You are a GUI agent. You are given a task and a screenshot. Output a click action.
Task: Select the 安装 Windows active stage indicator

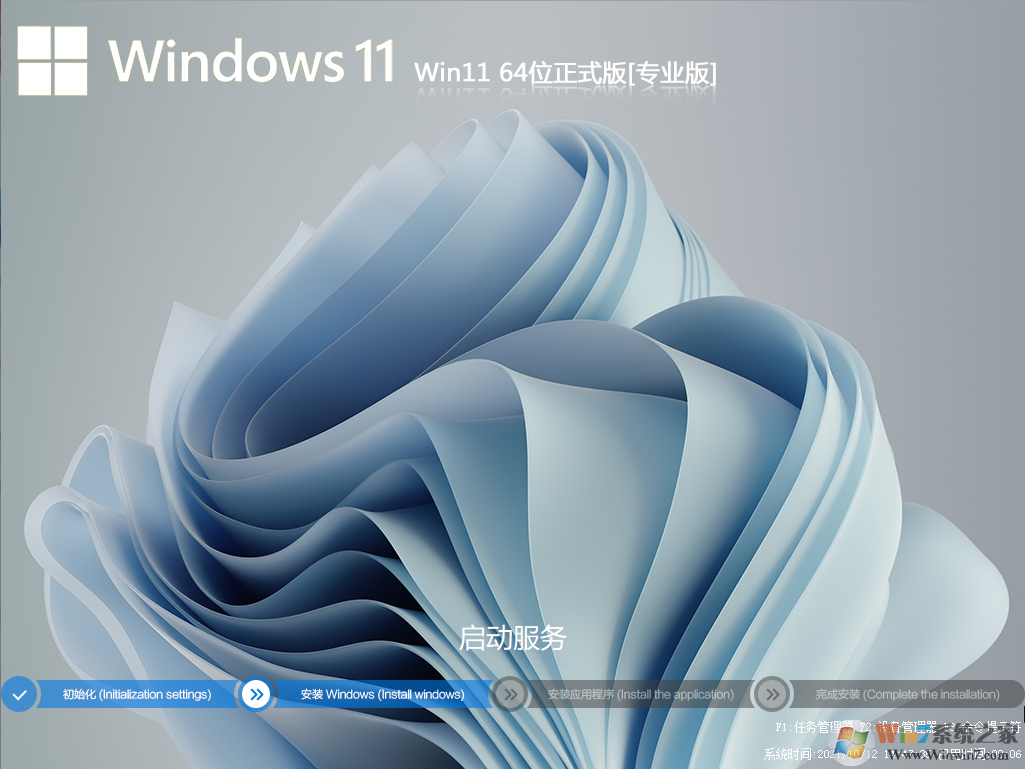click(385, 694)
